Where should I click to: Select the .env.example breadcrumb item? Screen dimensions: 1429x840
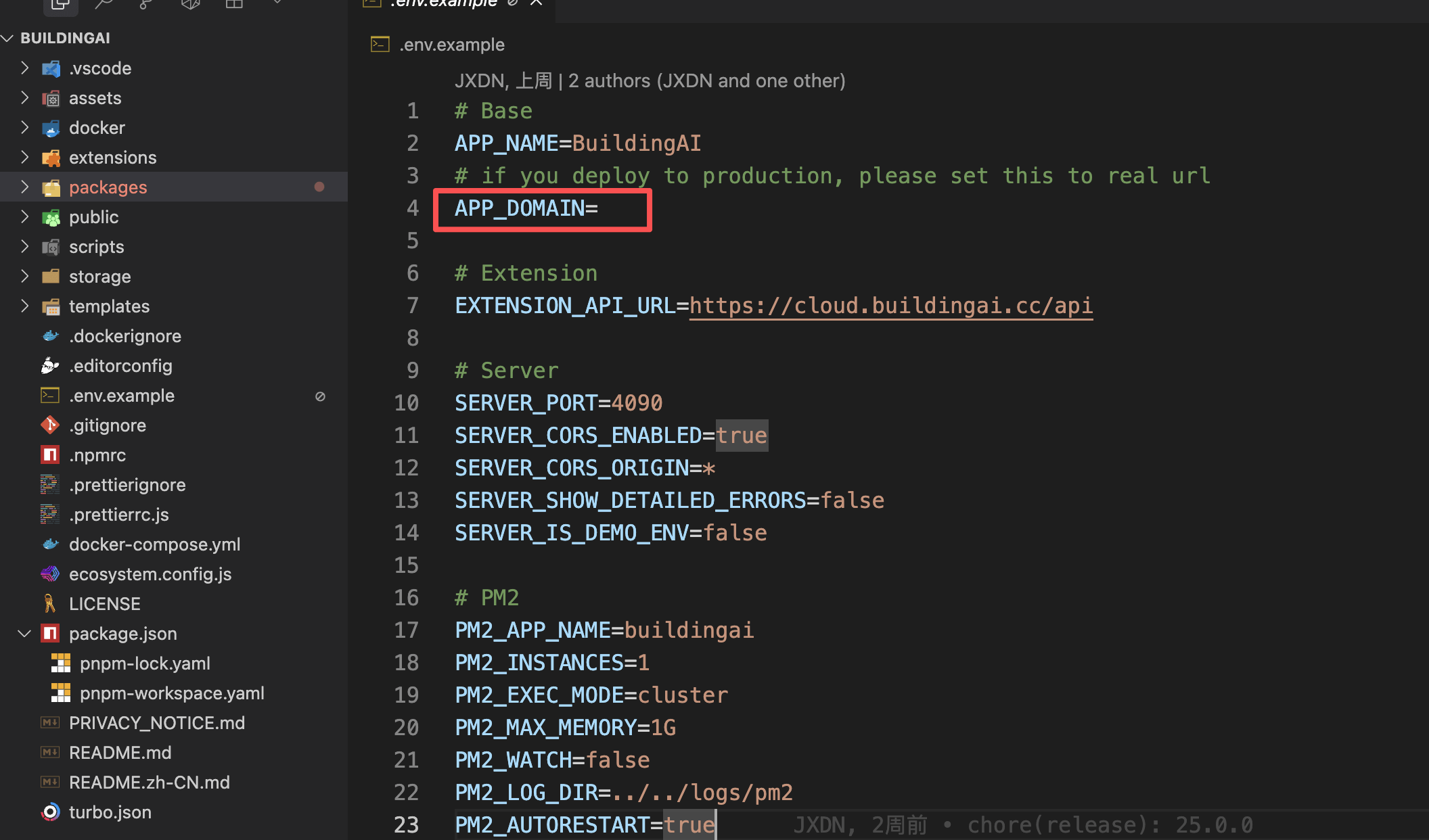(x=451, y=45)
